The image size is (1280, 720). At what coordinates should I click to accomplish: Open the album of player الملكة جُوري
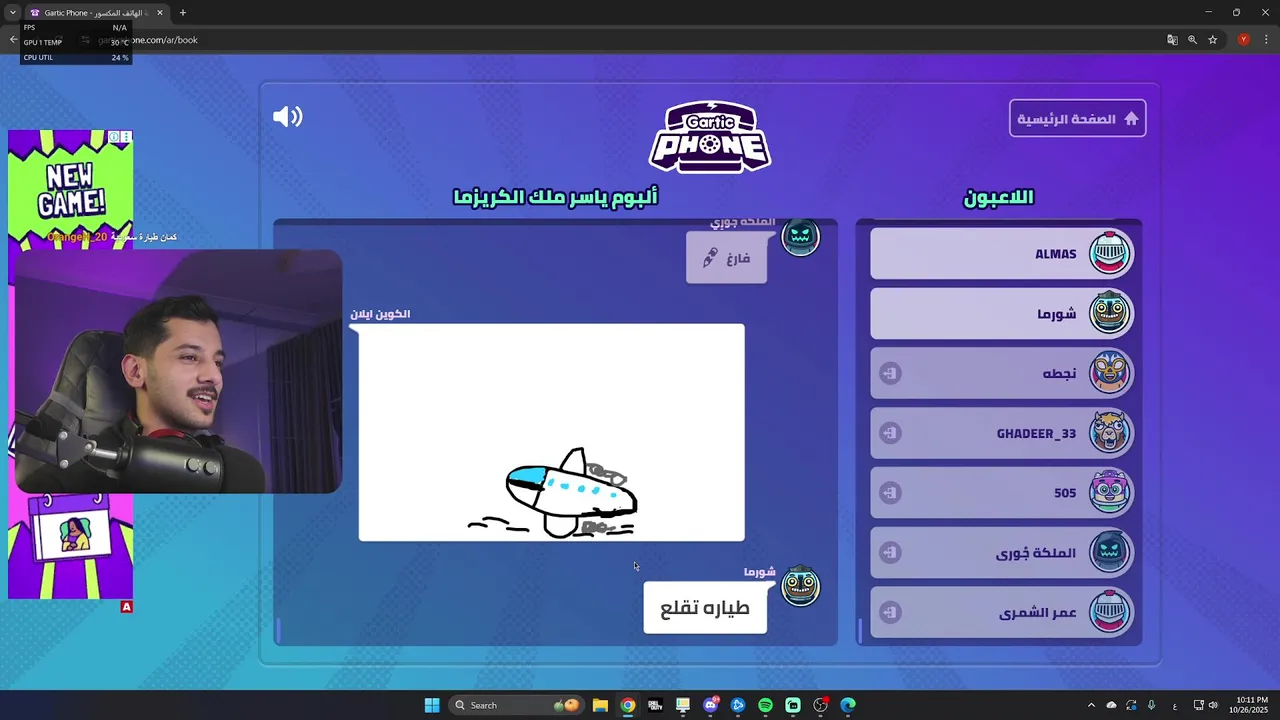(x=1002, y=553)
